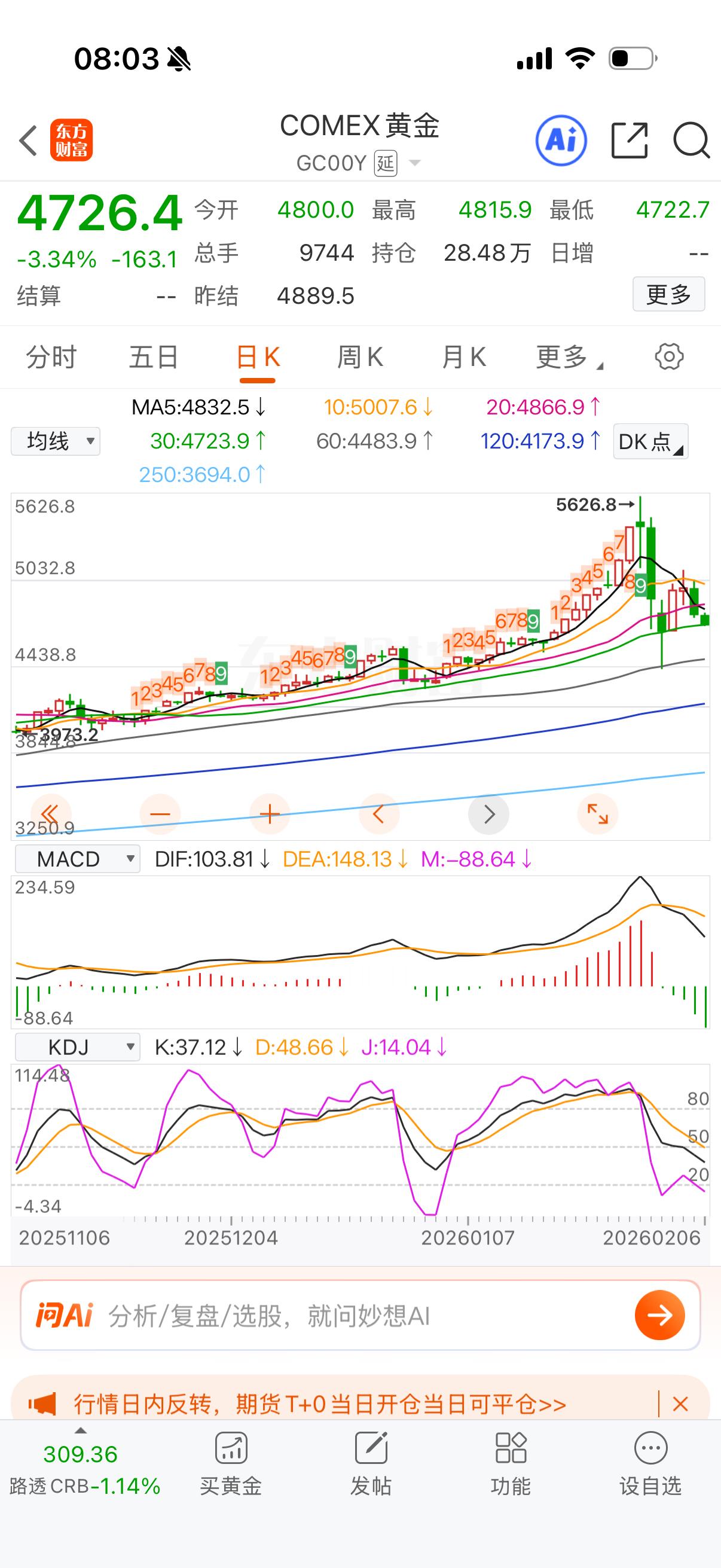Screen dimensions: 721x1568
Task: Open the DK点 selector
Action: pyautogui.click(x=650, y=441)
